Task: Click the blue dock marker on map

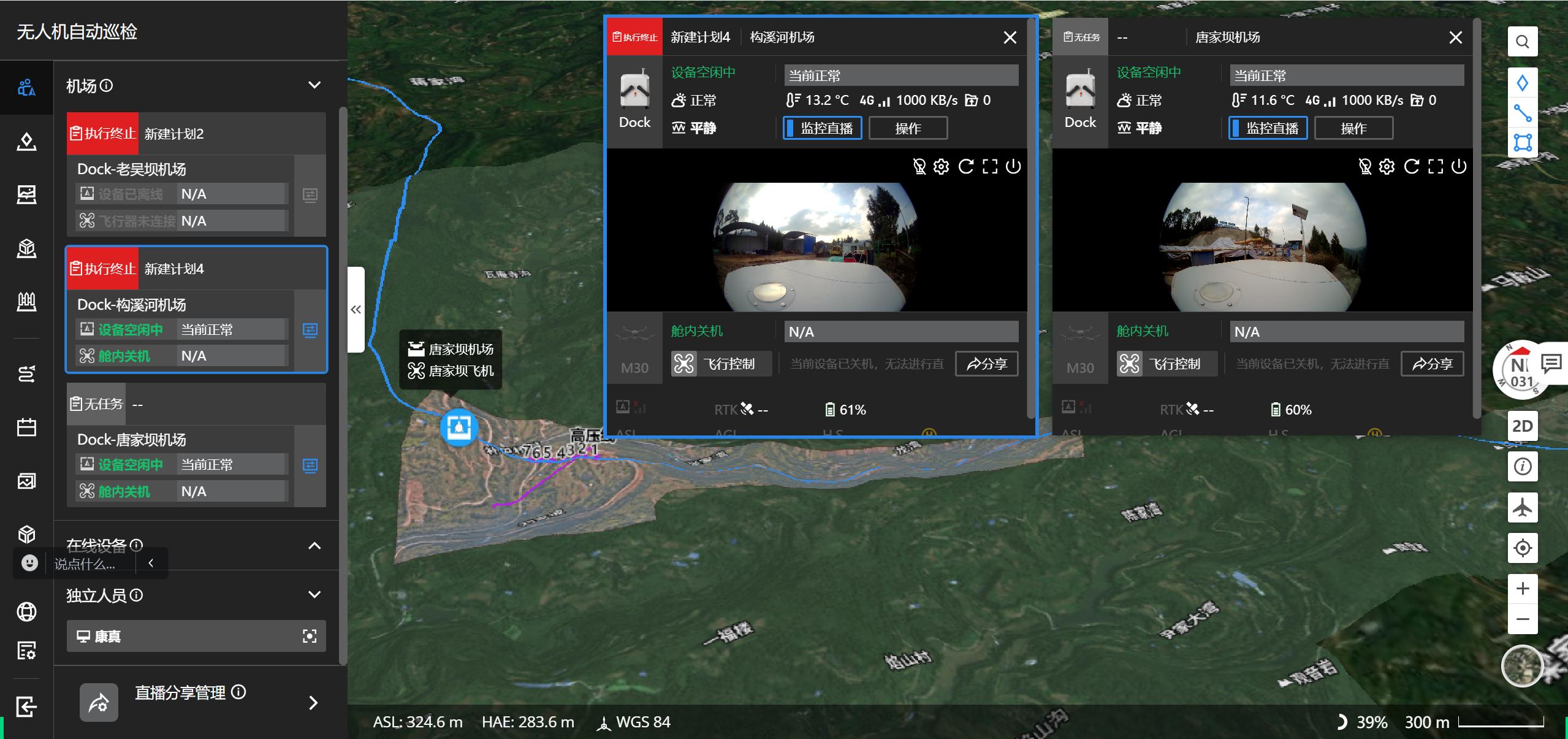Action: tap(459, 426)
